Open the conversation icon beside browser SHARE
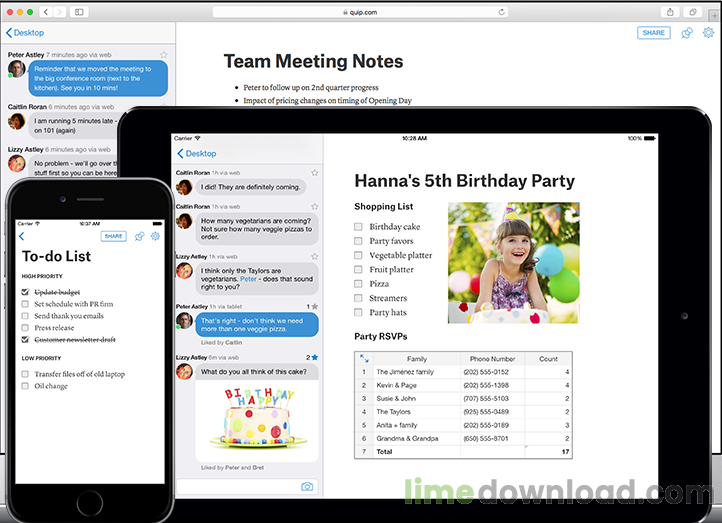This screenshot has height=523, width=722. [687, 33]
